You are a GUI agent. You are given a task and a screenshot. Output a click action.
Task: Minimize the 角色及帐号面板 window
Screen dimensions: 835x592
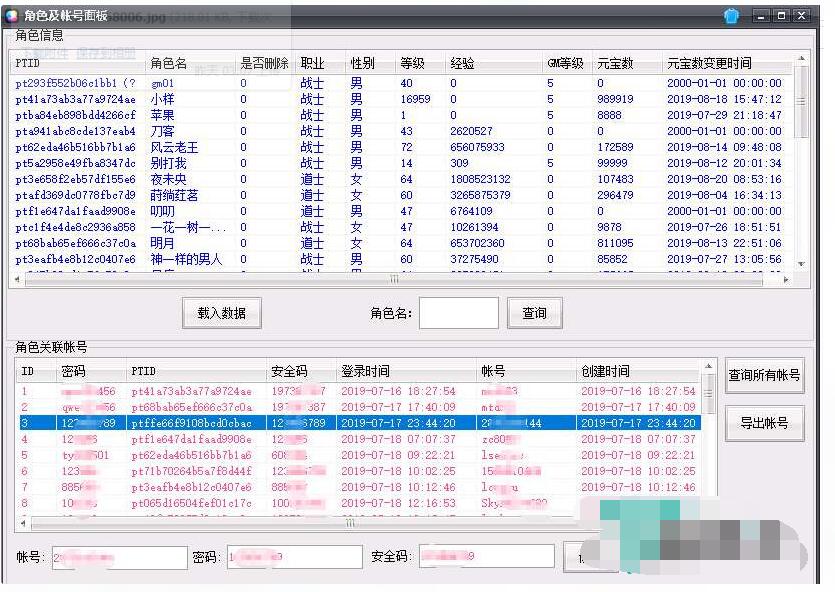761,17
